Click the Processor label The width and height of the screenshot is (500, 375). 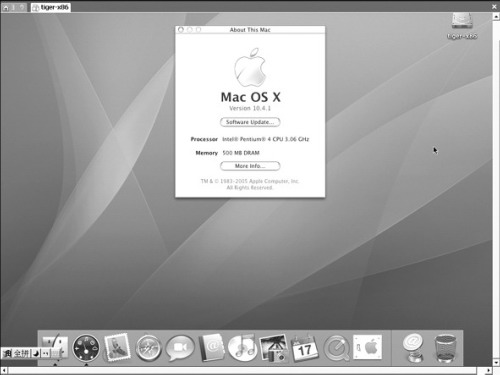[x=204, y=139]
